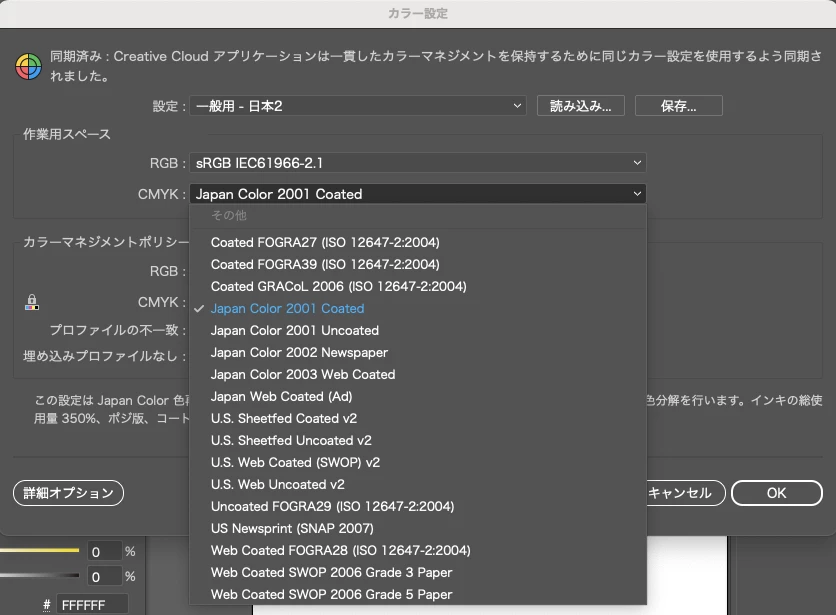Select U.S. Web Uncoated v2
This screenshot has height=615, width=836.
[418, 484]
